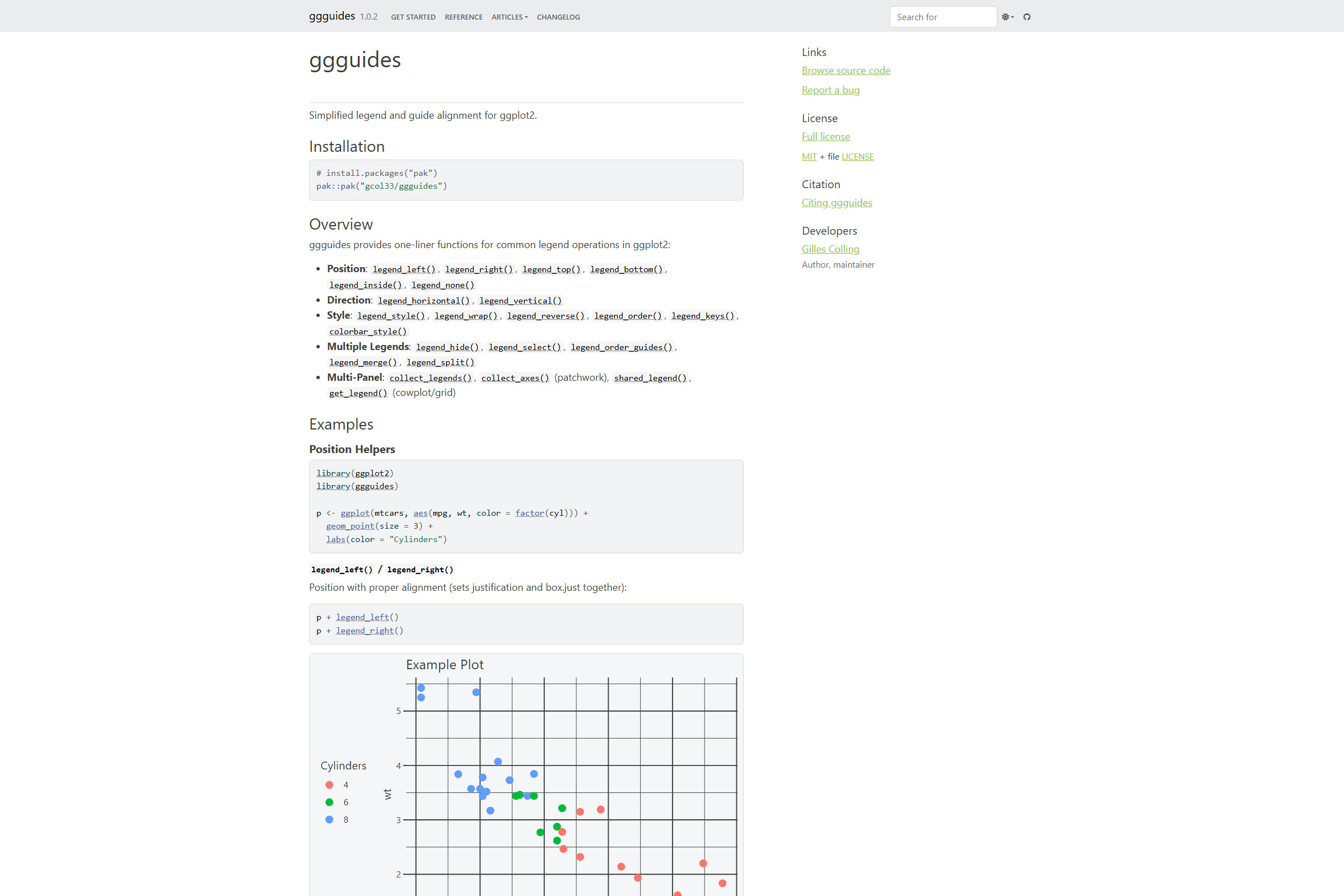Open the MIT license link
This screenshot has height=896, width=1344.
pyautogui.click(x=809, y=156)
